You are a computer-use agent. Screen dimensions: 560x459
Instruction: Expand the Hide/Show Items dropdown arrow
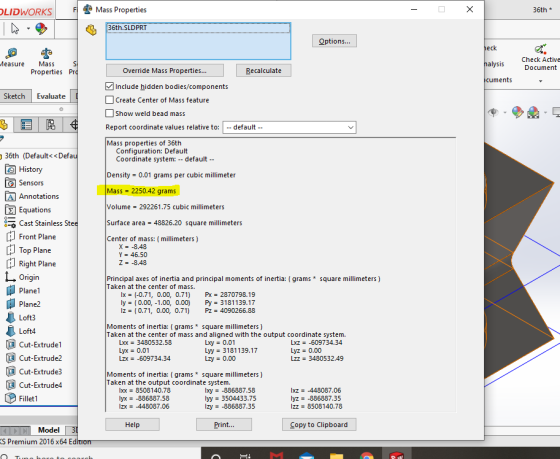pos(505,113)
